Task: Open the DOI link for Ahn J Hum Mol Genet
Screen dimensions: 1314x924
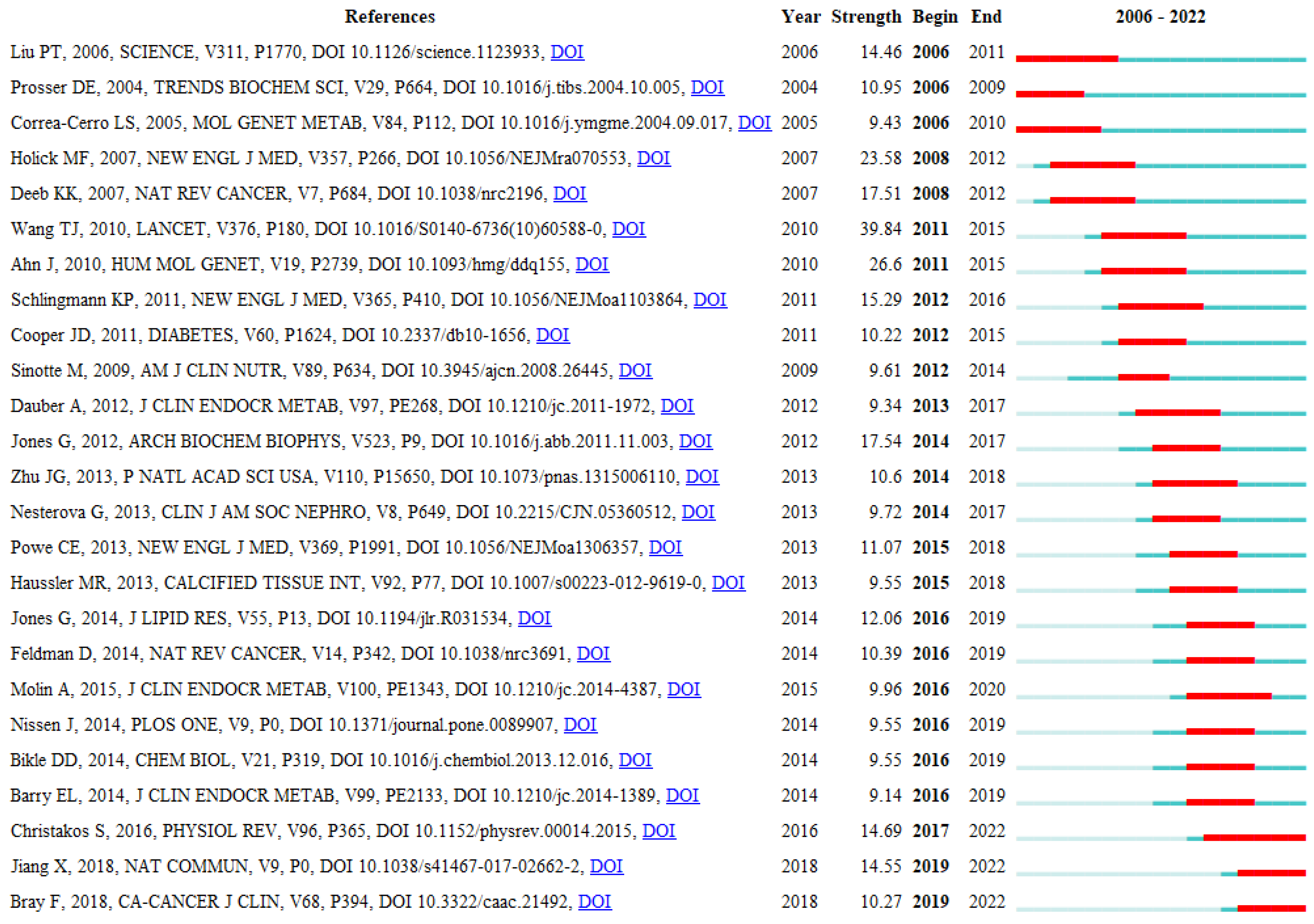Action: [592, 265]
